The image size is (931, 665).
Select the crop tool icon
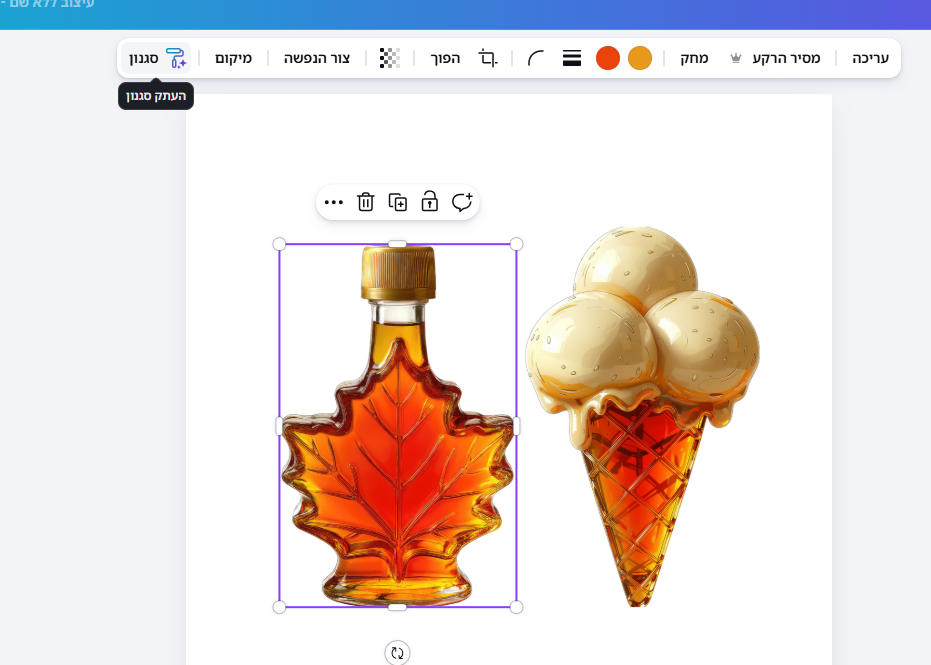(x=487, y=58)
